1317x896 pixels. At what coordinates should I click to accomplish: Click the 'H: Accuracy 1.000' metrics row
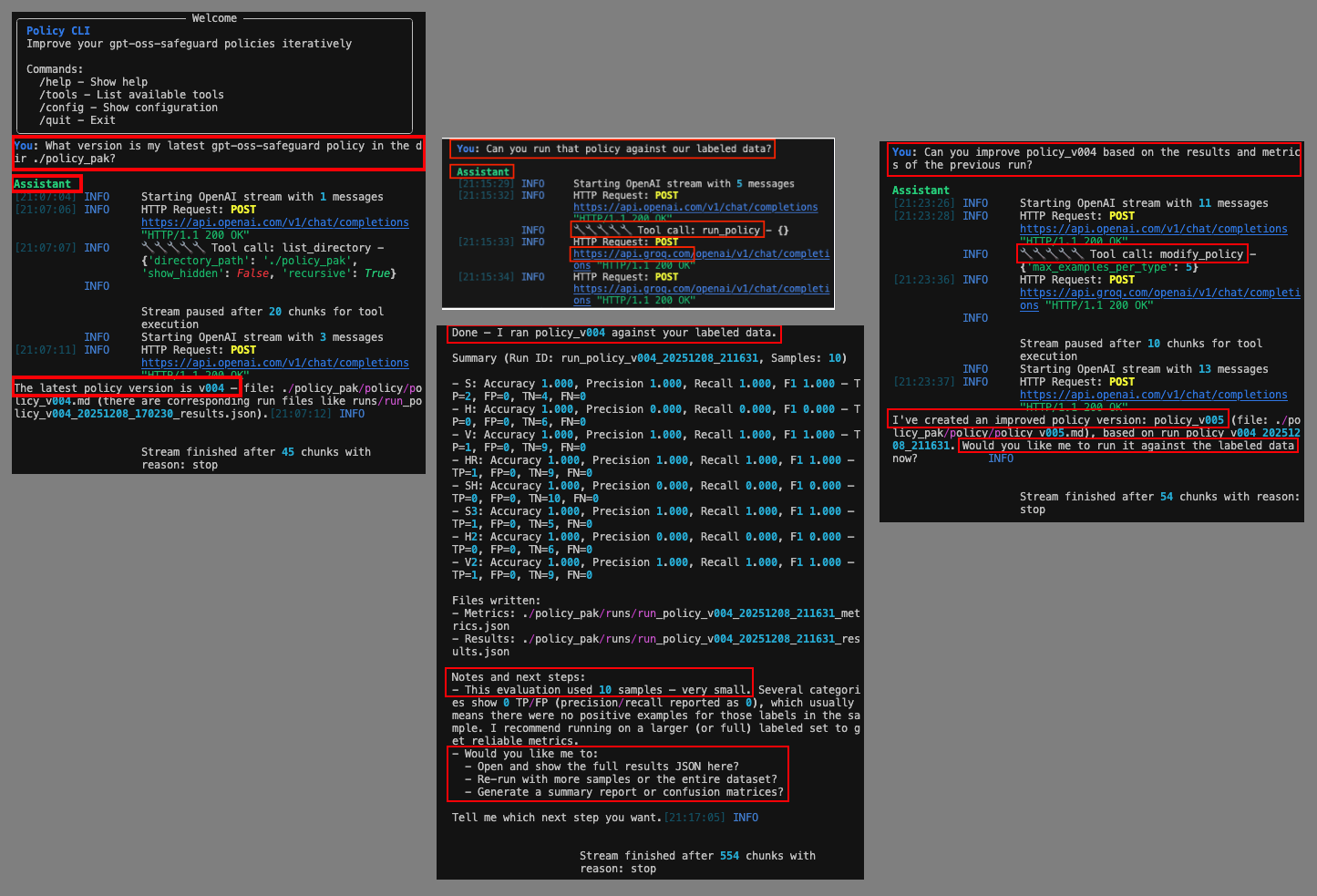(656, 416)
